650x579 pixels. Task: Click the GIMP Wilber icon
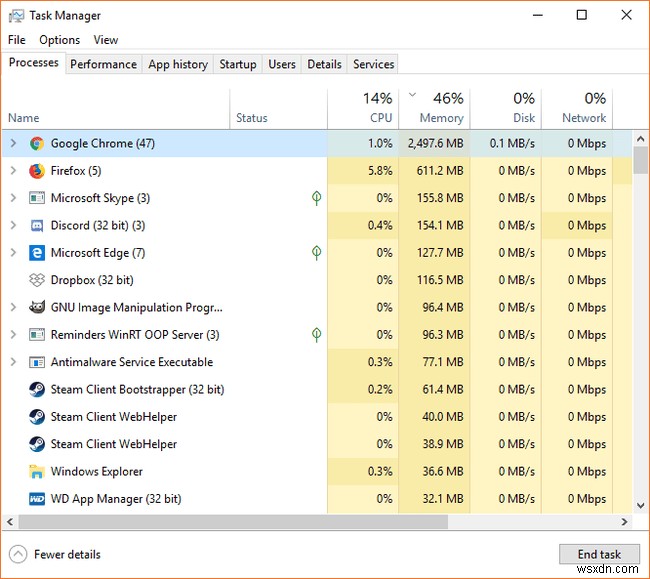coord(37,308)
